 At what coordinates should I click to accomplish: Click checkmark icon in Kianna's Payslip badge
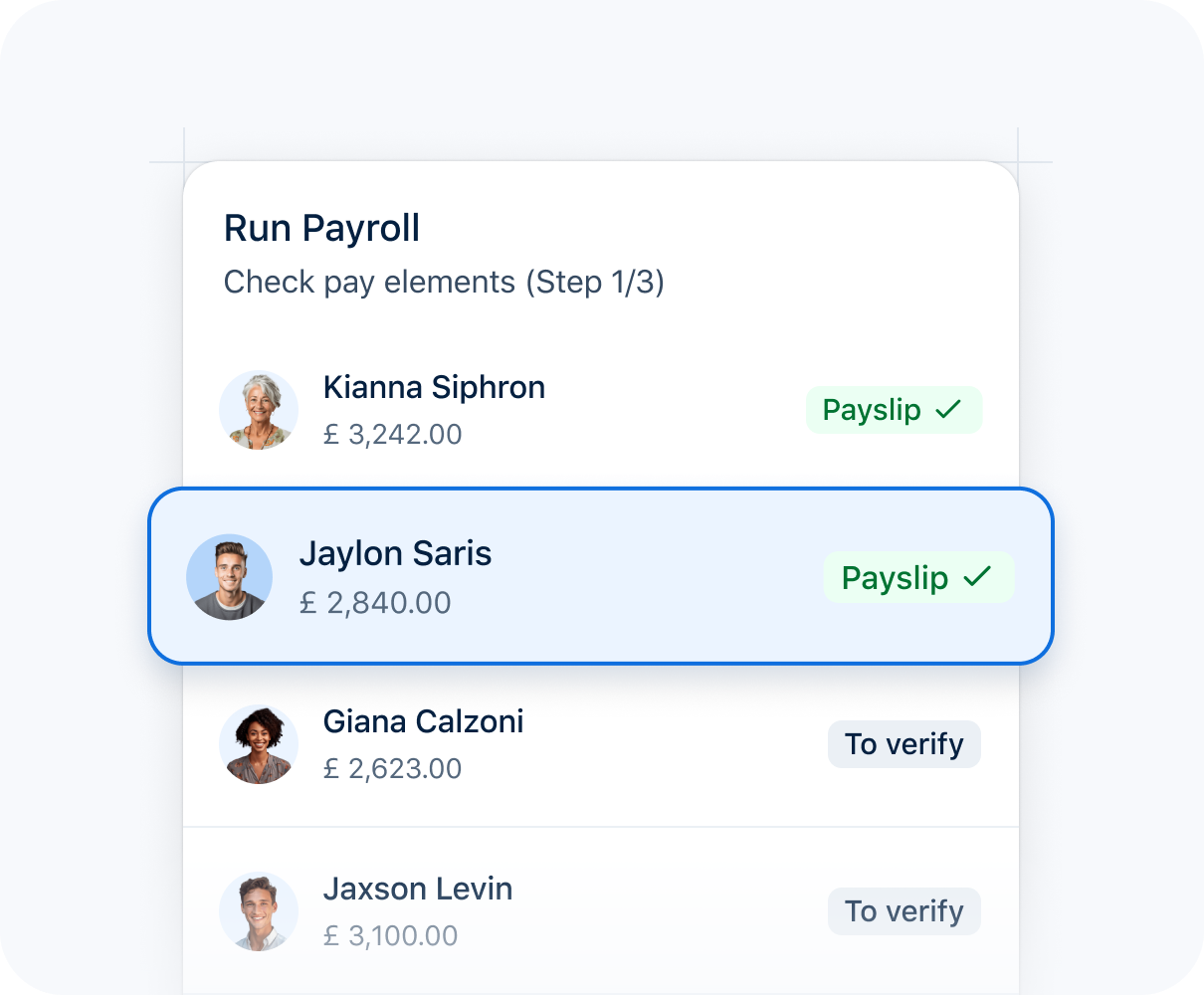(x=949, y=410)
